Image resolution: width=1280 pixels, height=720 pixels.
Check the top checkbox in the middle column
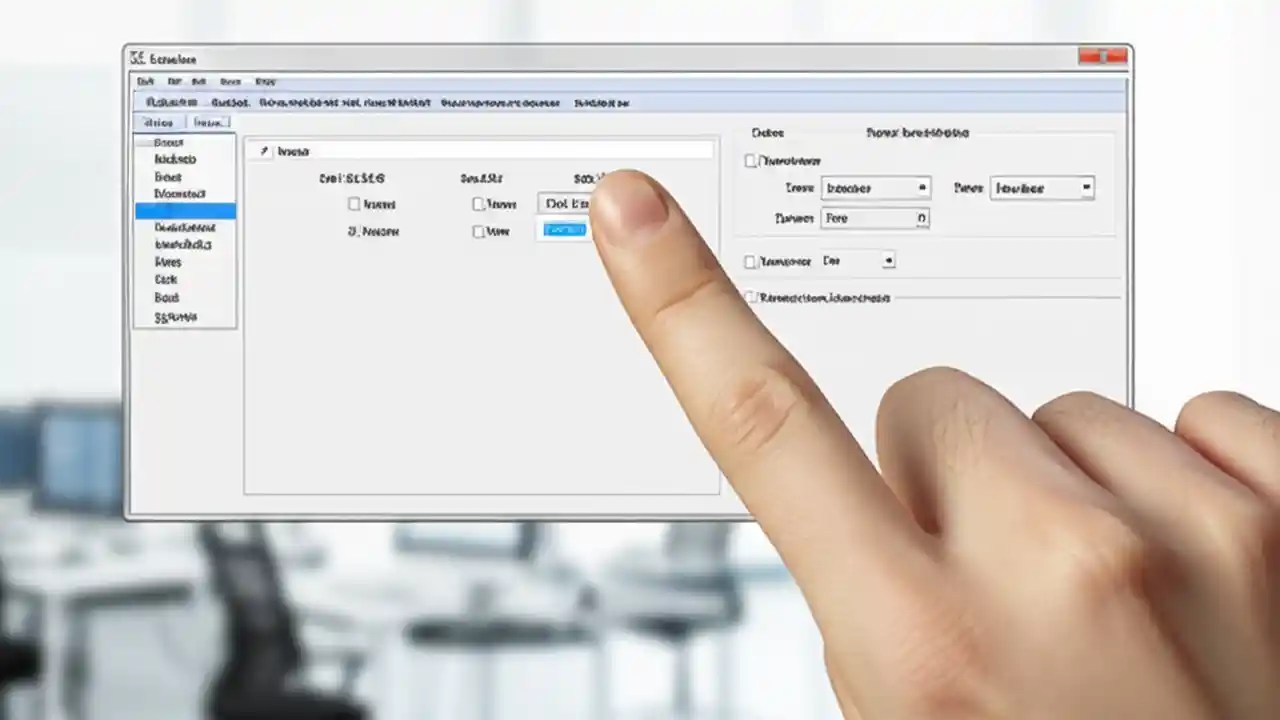(x=478, y=204)
